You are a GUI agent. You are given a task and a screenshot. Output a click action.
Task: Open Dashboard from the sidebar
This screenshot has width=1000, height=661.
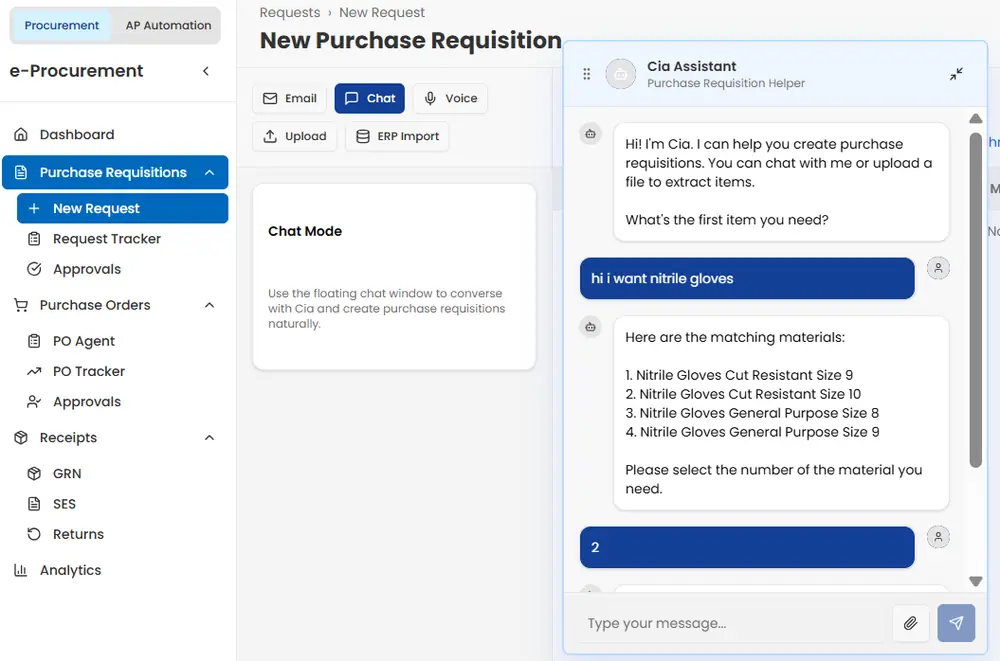[x=77, y=135]
